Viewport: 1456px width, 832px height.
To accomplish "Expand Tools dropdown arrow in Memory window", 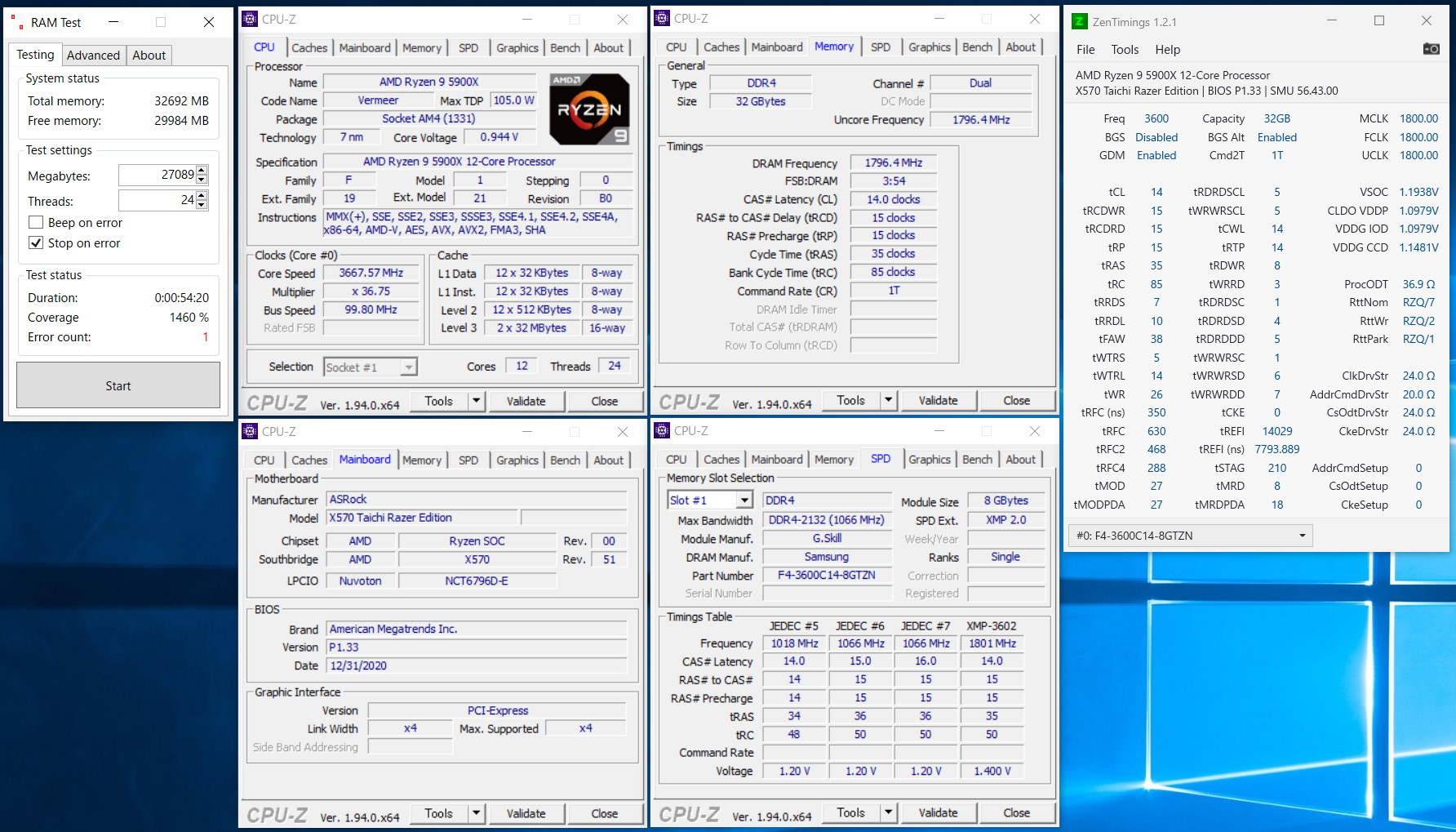I will [889, 400].
